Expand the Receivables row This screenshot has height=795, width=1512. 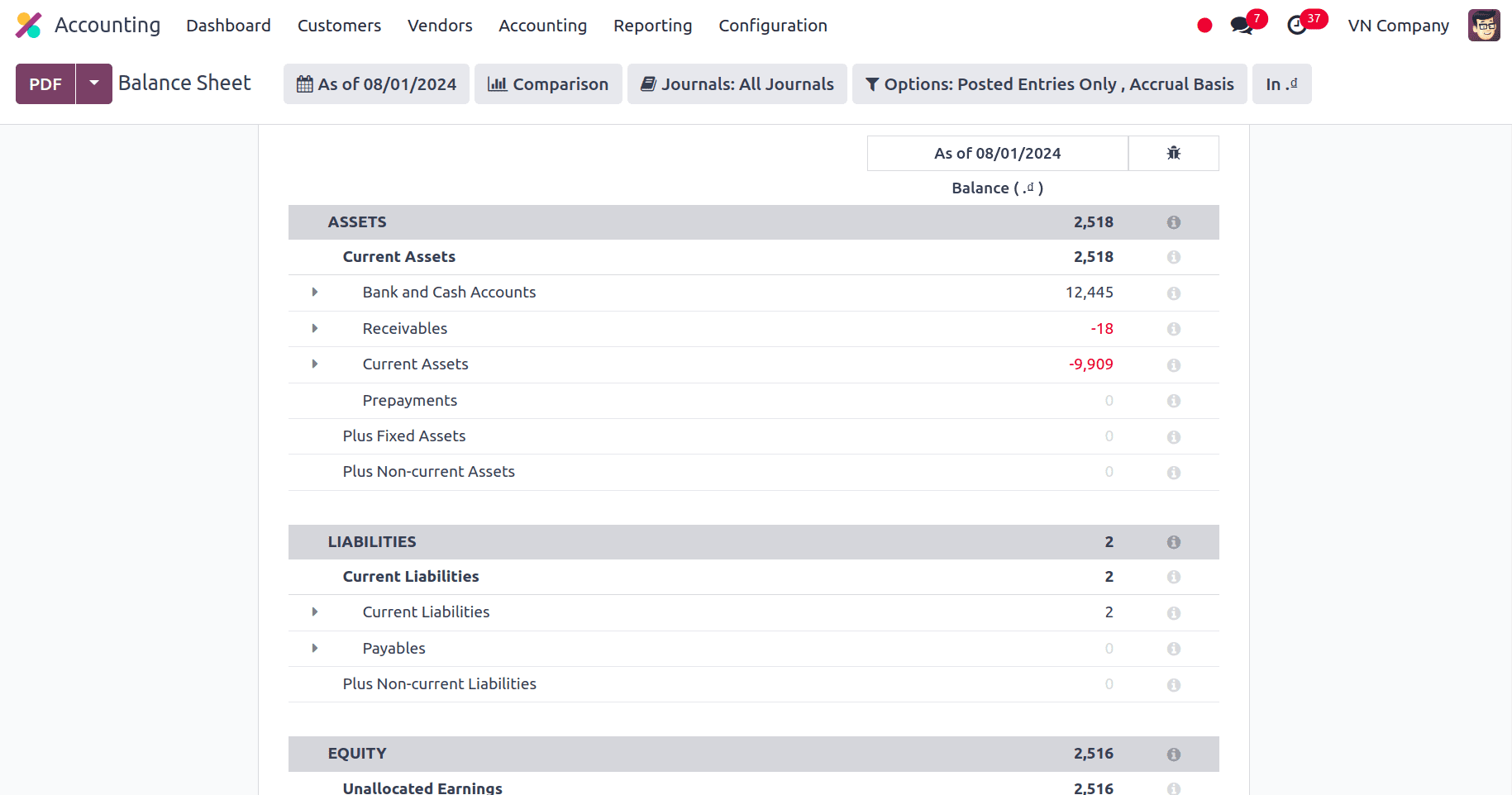click(x=315, y=329)
